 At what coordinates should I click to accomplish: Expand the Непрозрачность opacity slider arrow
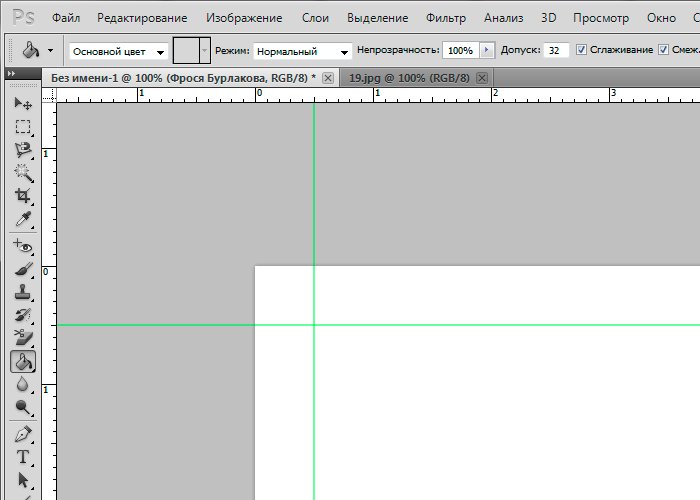(x=487, y=50)
